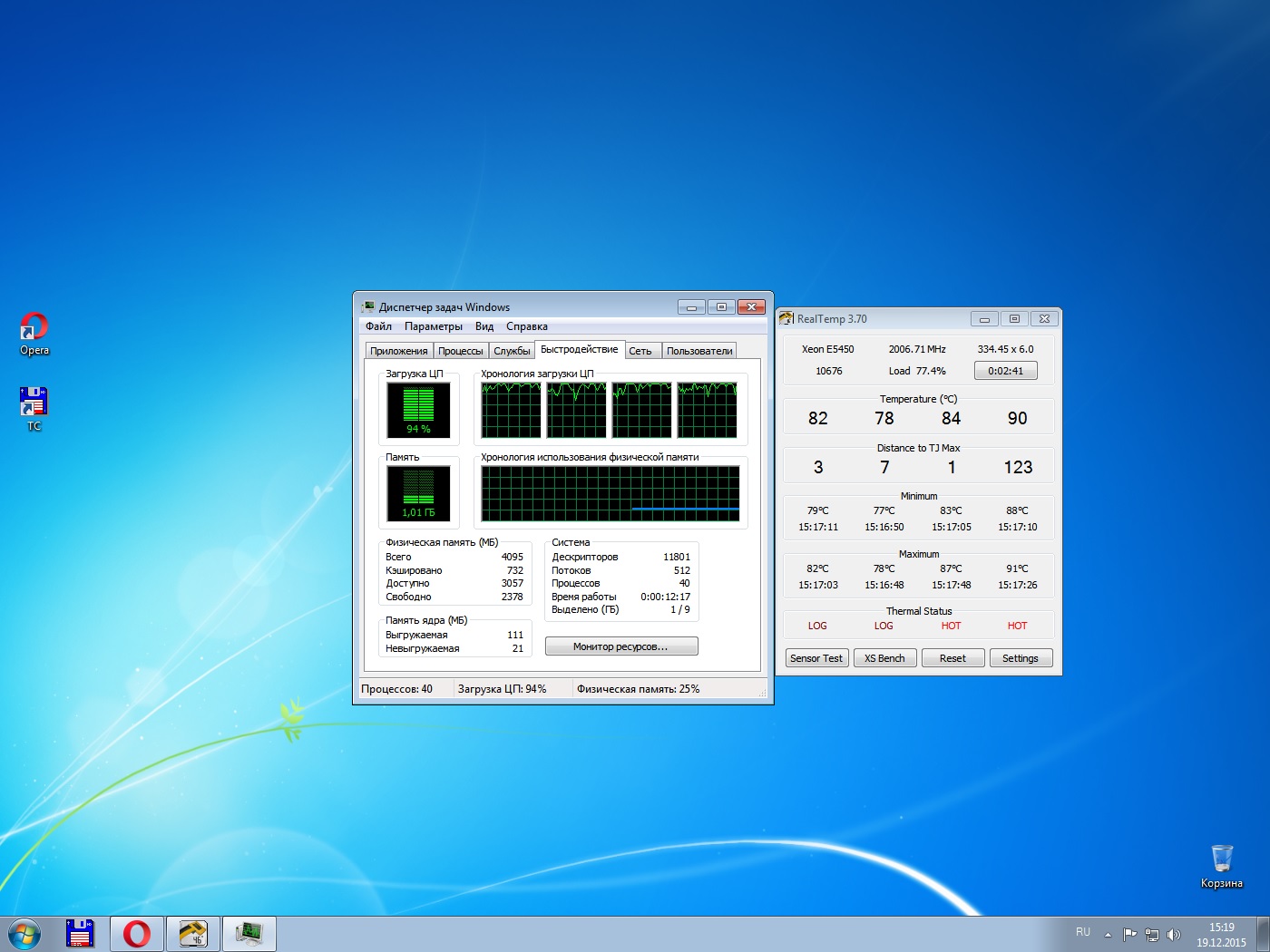The width and height of the screenshot is (1270, 952).
Task: Click the network status tray icon
Action: (x=1152, y=934)
